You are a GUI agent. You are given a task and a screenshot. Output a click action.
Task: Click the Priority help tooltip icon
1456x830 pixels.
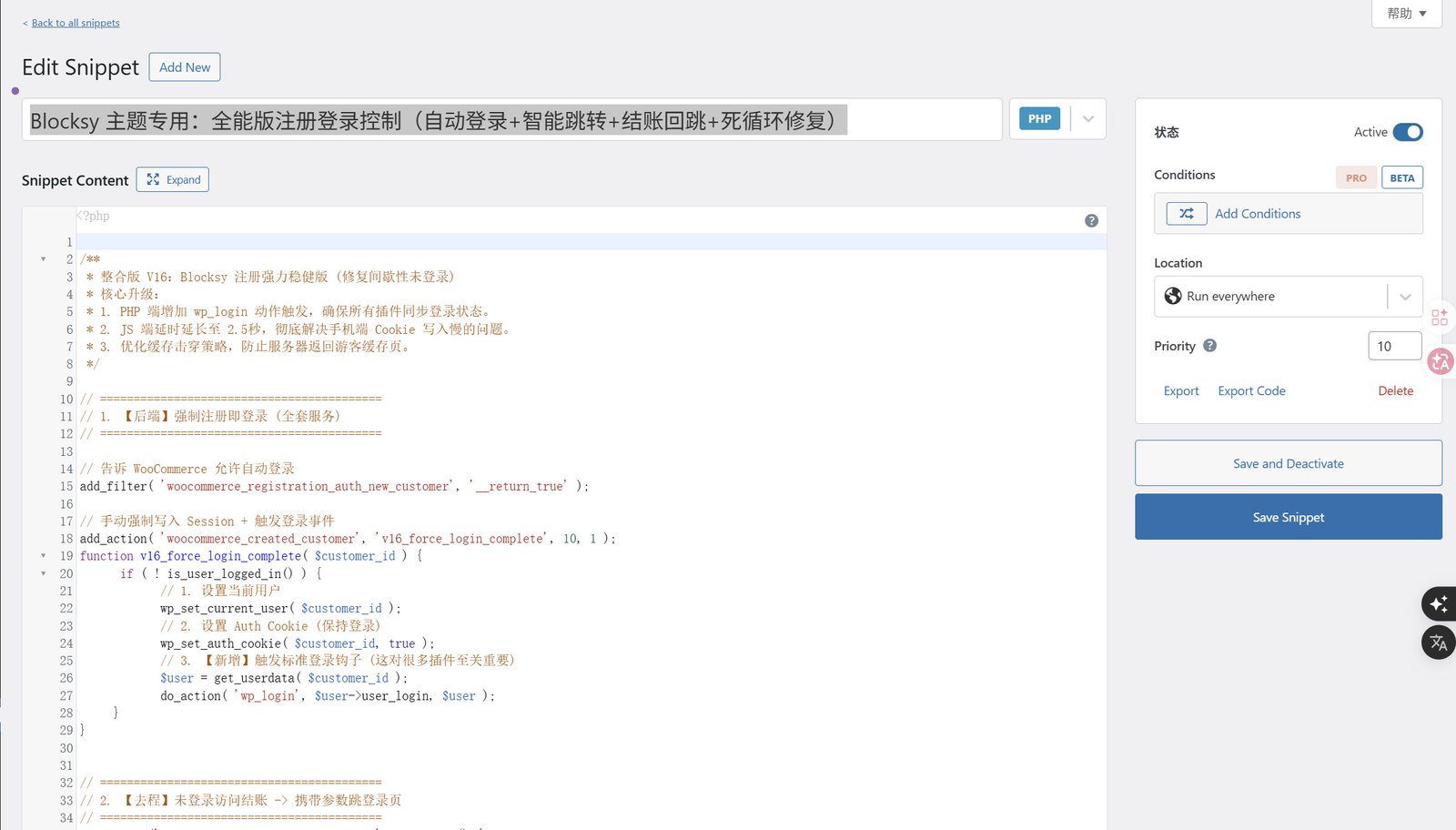tap(1209, 346)
